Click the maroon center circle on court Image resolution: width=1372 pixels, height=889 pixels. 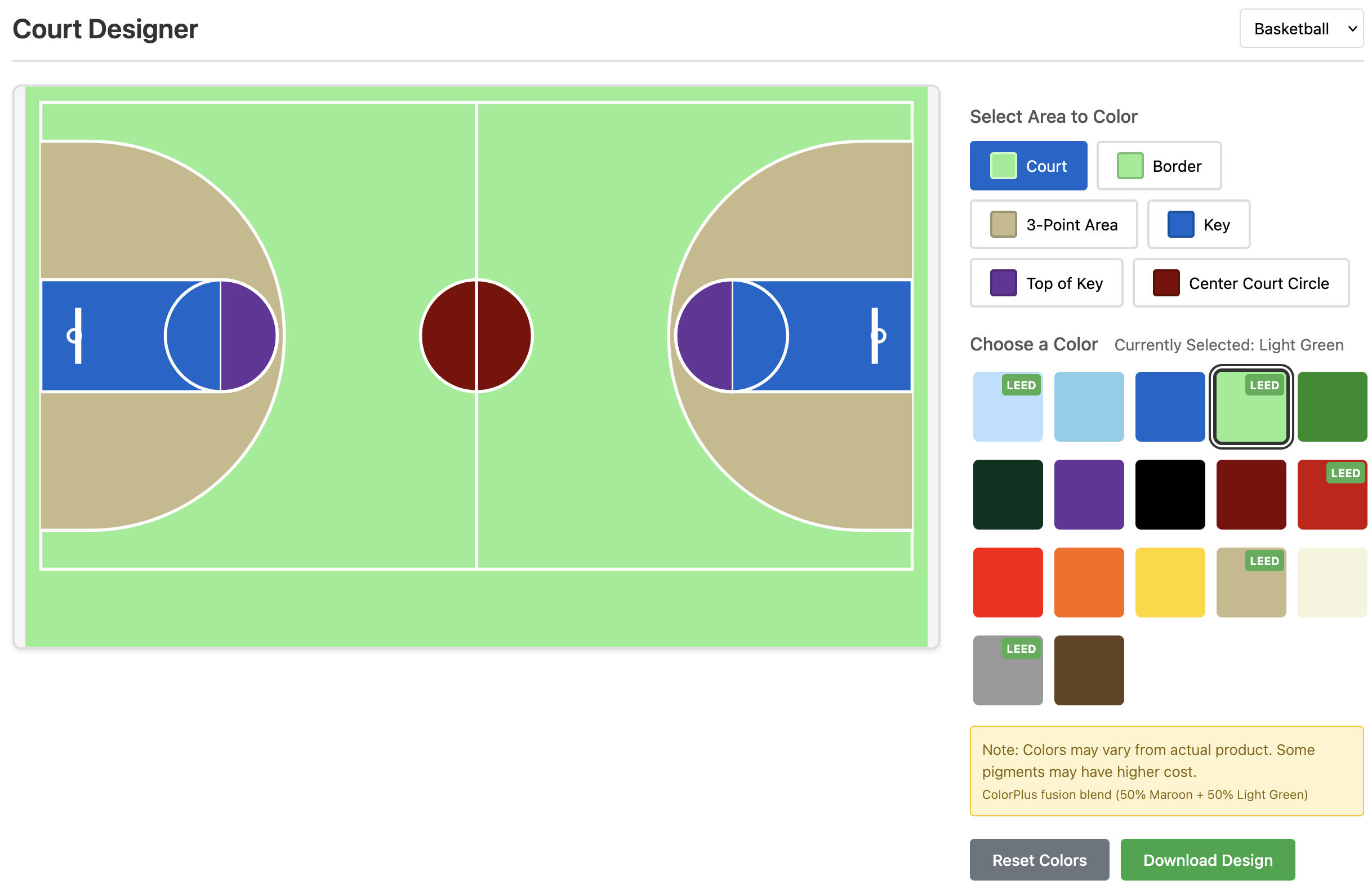[x=476, y=336]
